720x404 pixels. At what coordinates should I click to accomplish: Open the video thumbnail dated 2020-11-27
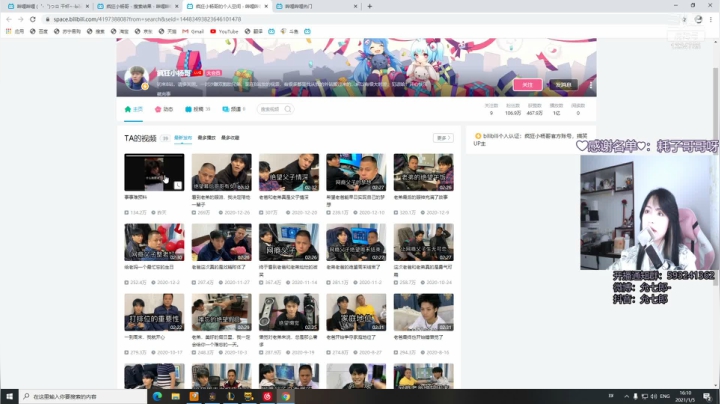click(221, 242)
